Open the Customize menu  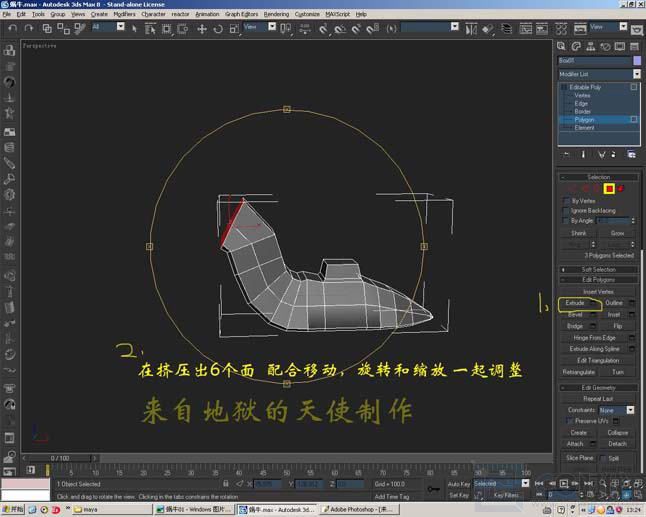(307, 14)
